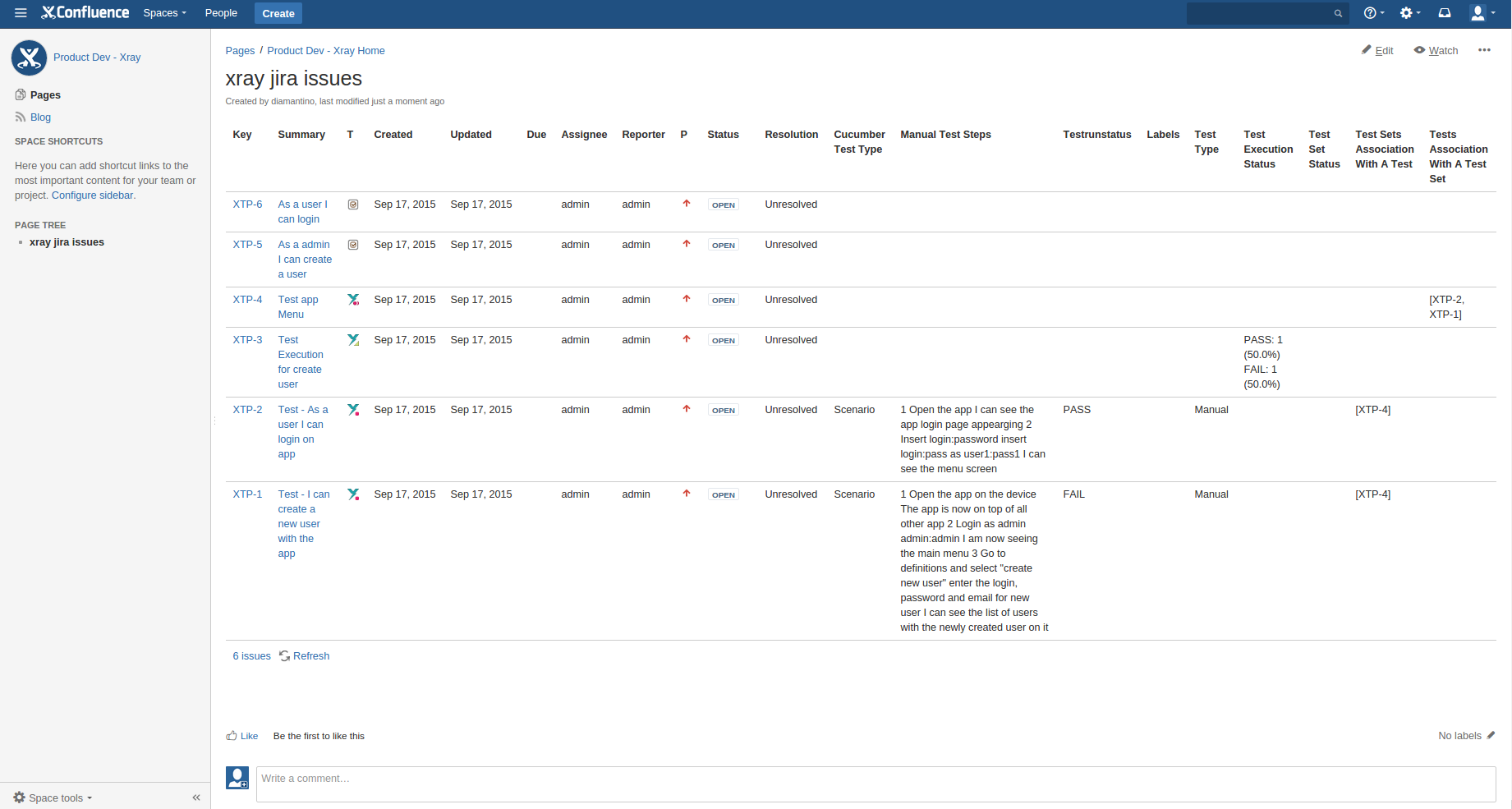Viewport: 1512px width, 809px height.
Task: Open issue XTP-3
Action: [x=247, y=340]
